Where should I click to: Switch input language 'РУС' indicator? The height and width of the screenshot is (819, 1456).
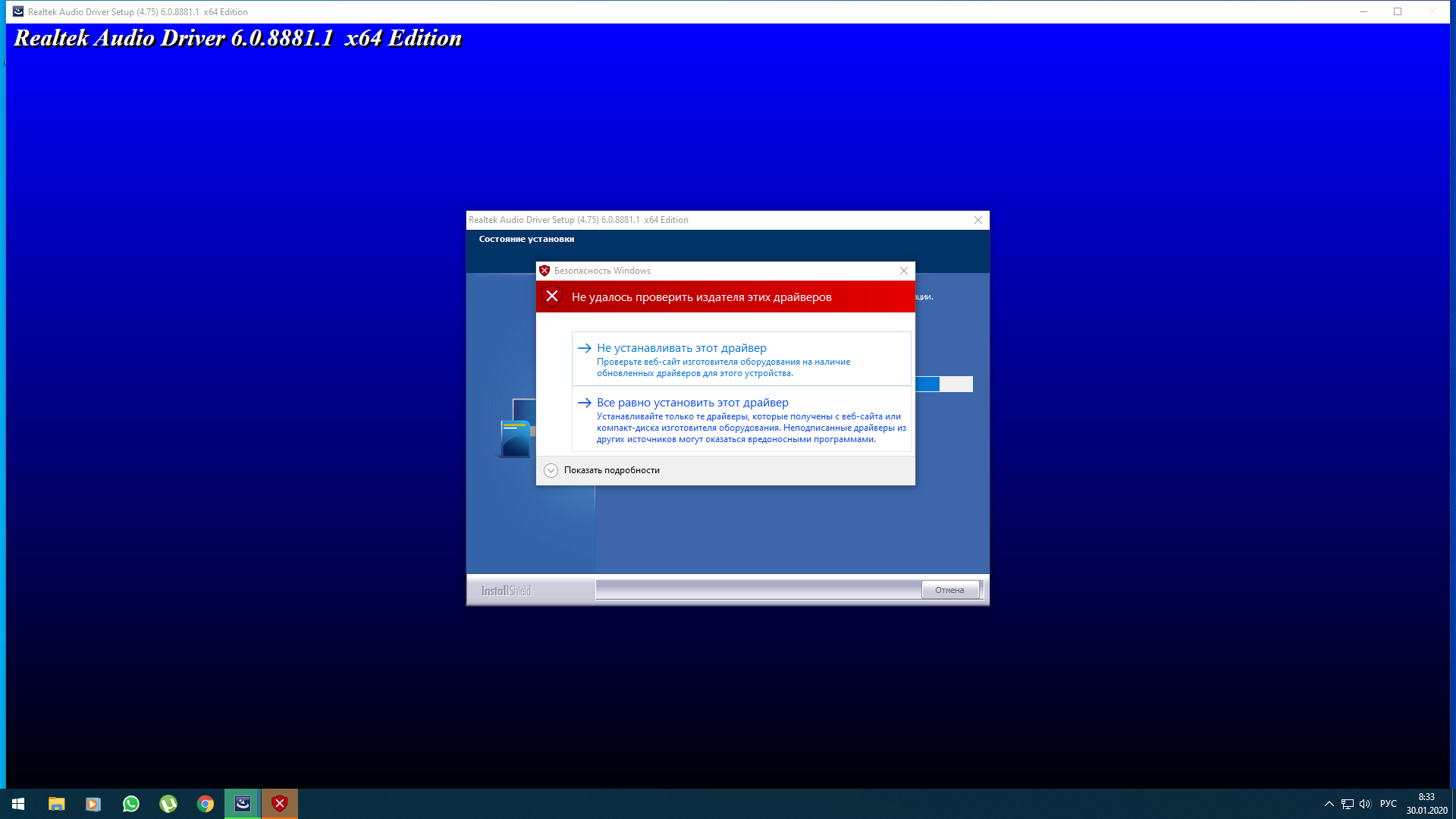click(x=1389, y=804)
